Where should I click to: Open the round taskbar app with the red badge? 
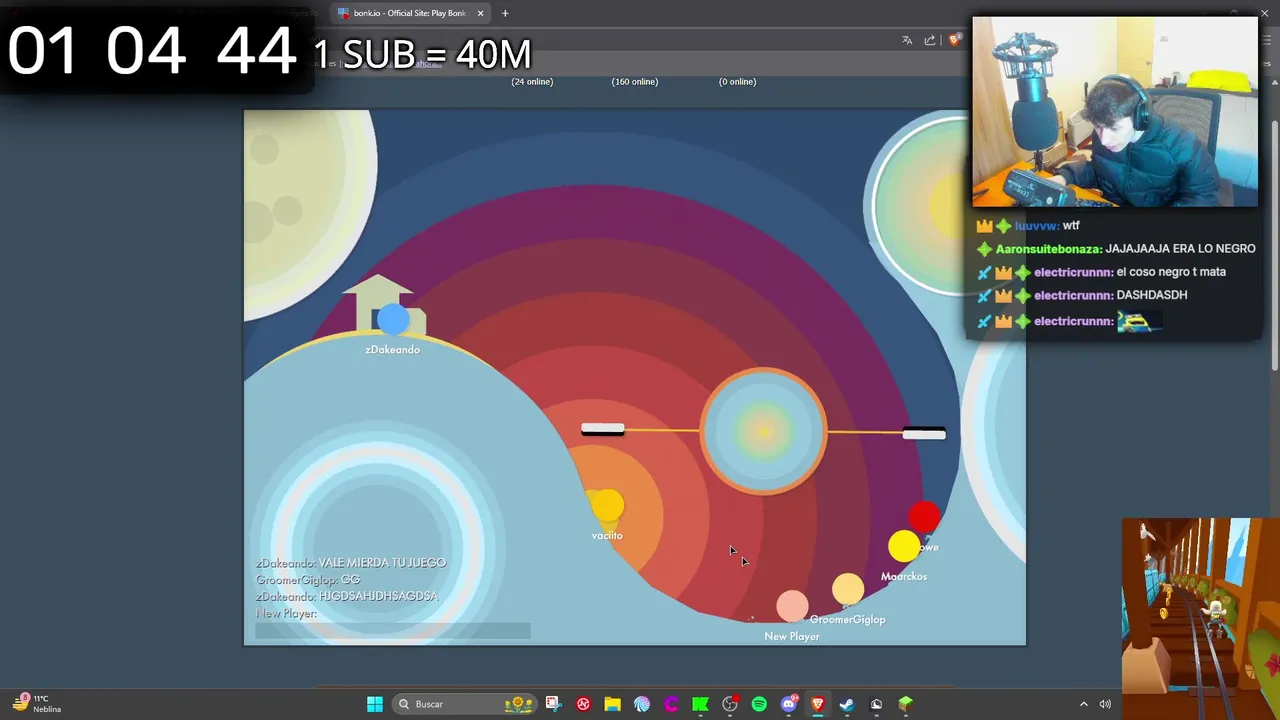[730, 704]
